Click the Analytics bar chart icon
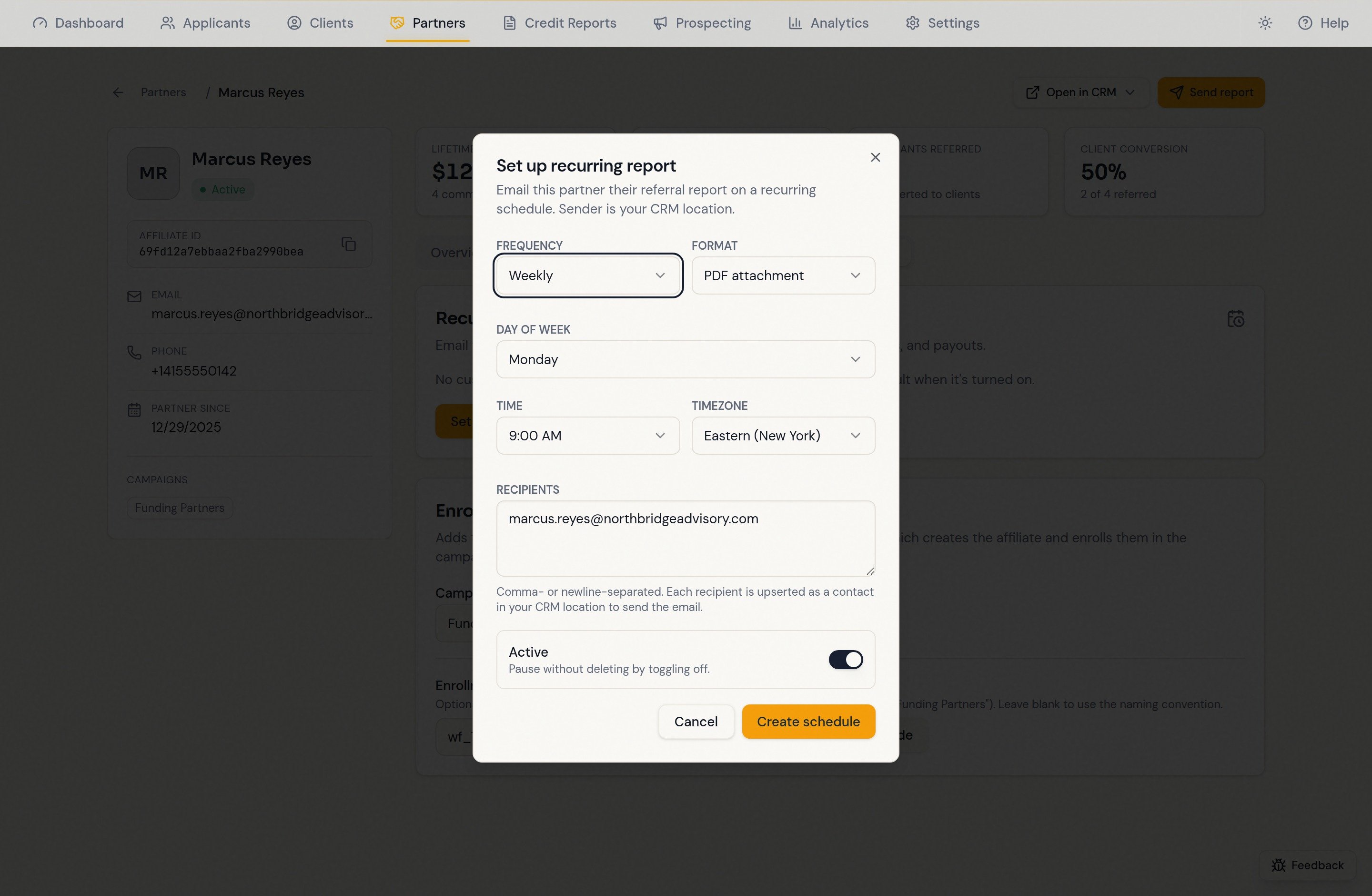The width and height of the screenshot is (1372, 896). [x=795, y=23]
